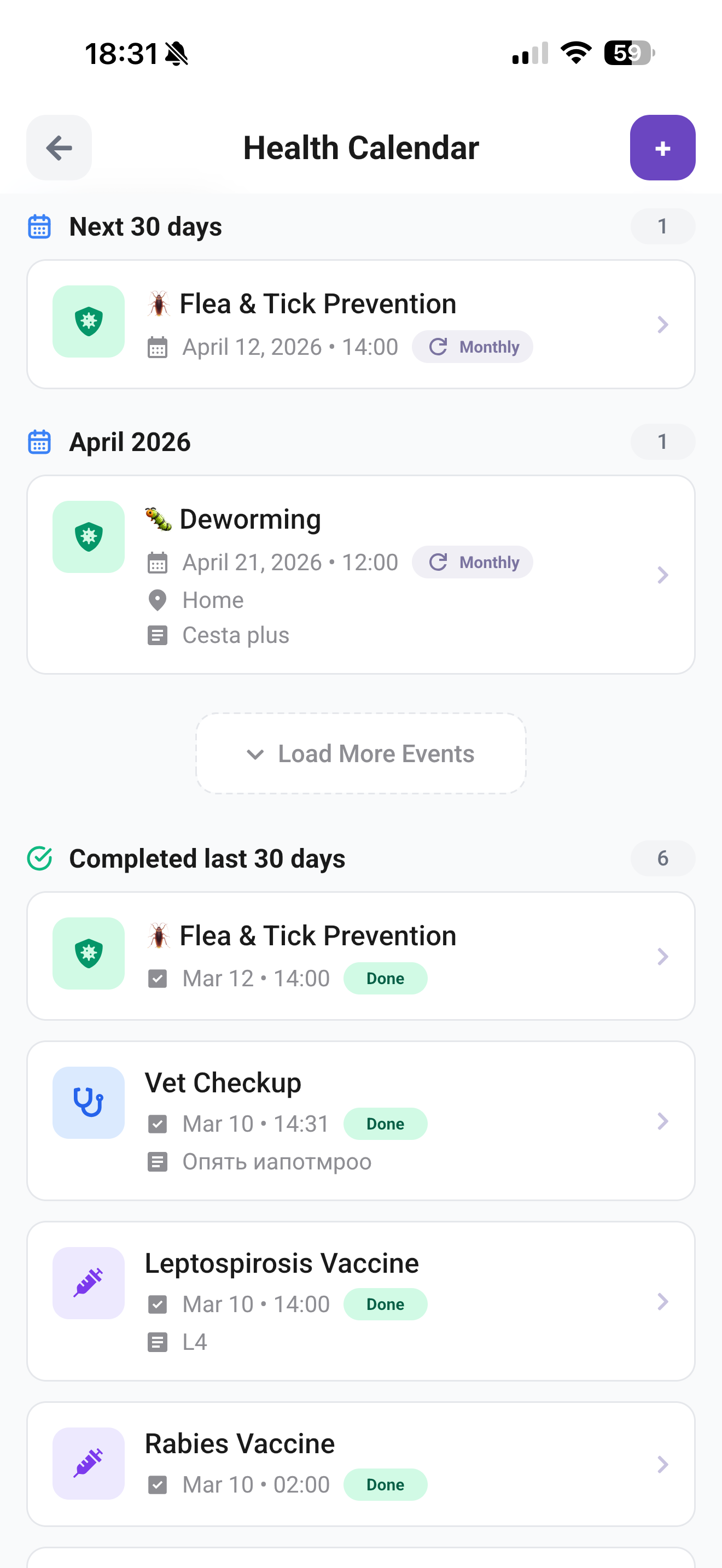This screenshot has width=722, height=1568.
Task: Tap the Load More Events button
Action: point(360,753)
